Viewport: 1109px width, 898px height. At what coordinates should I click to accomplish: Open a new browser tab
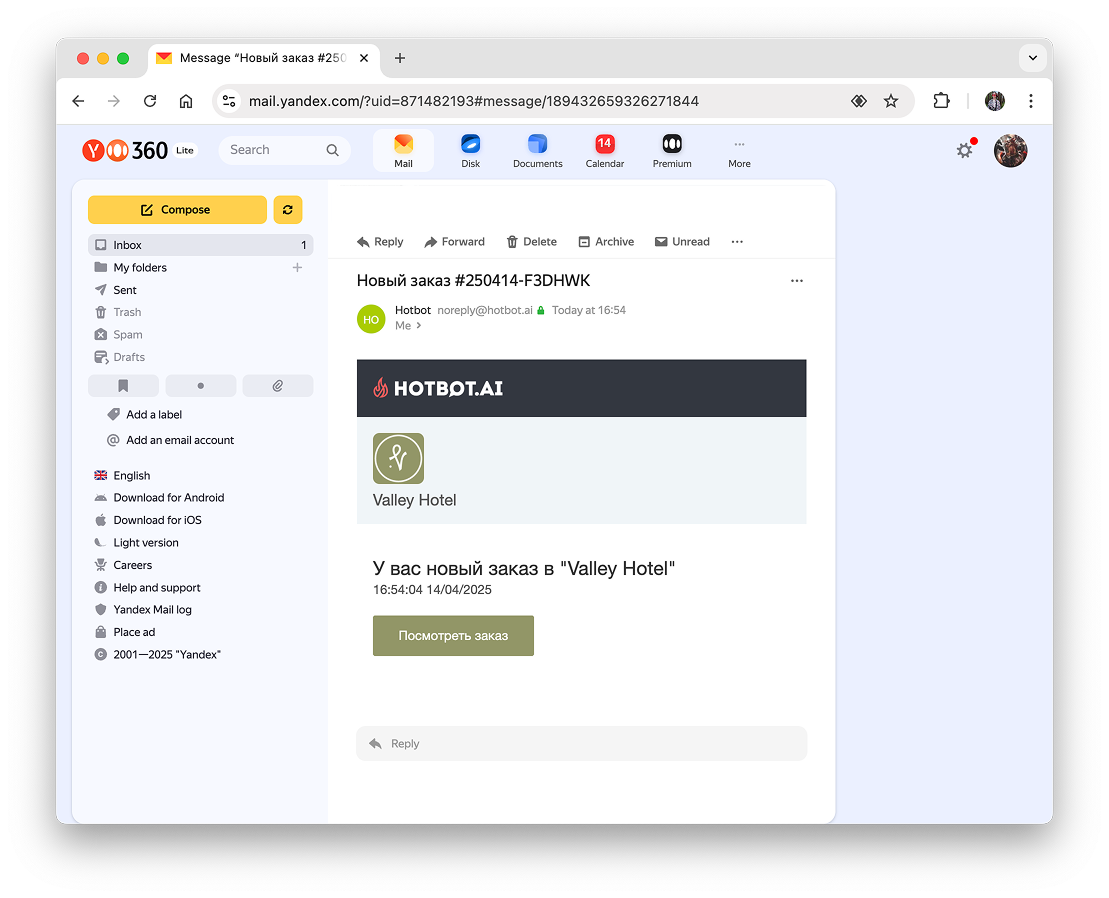[400, 58]
